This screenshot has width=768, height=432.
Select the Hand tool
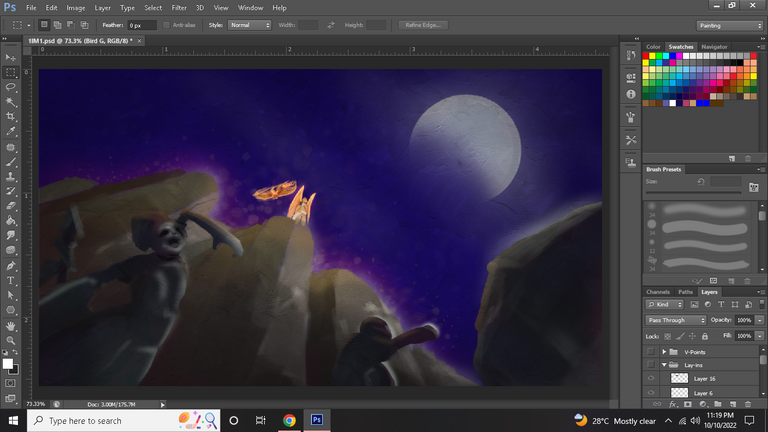click(x=10, y=326)
